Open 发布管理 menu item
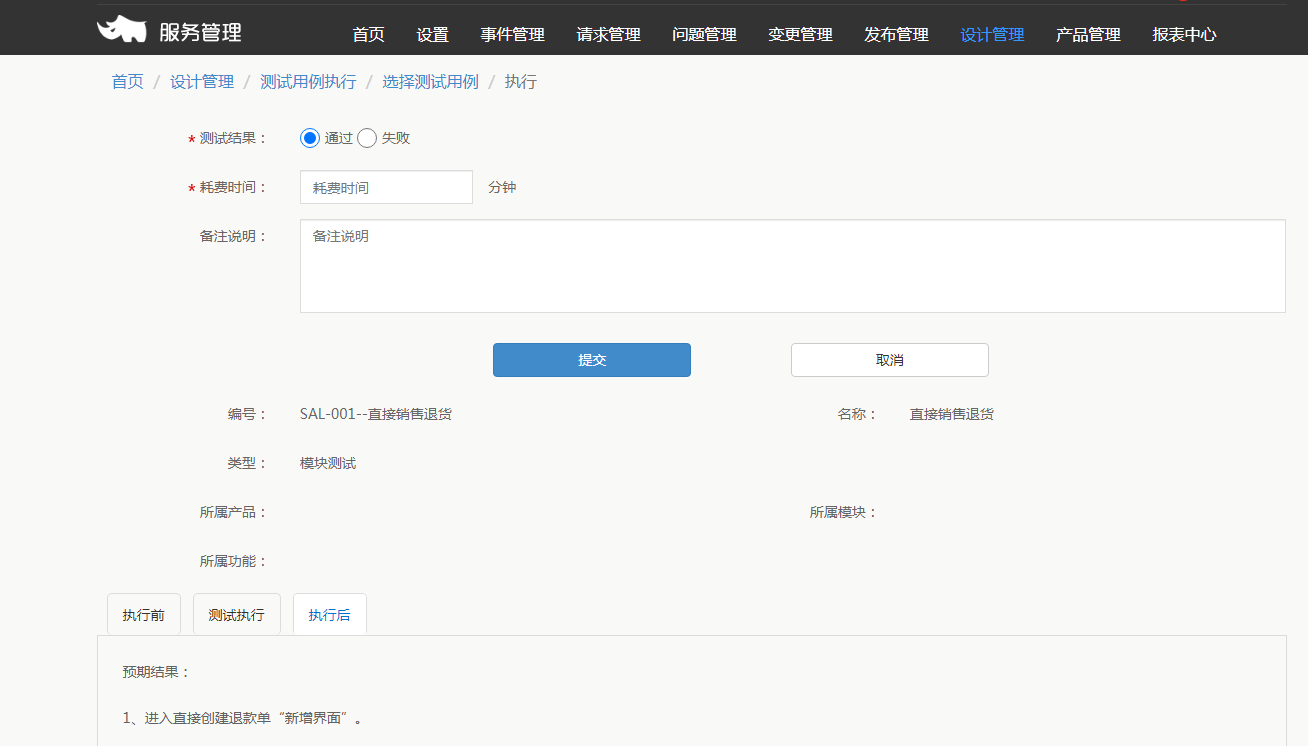The image size is (1308, 746). (x=896, y=34)
